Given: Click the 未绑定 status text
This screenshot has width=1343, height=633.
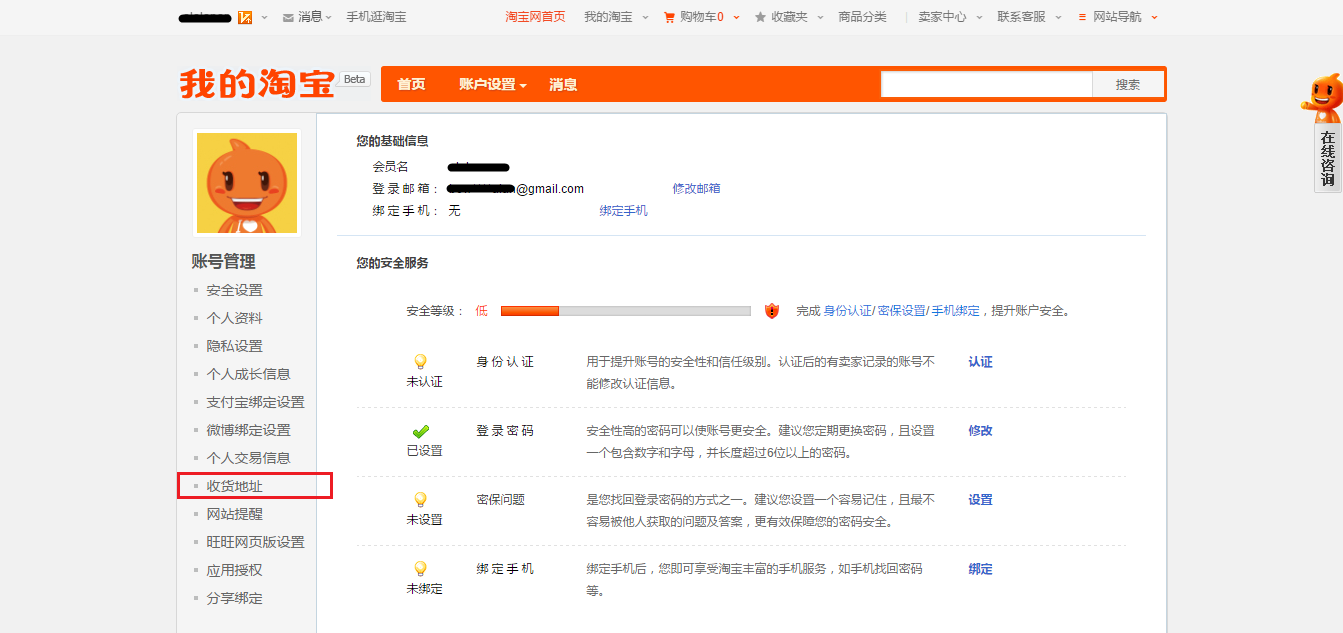Looking at the screenshot, I should coord(424,589).
